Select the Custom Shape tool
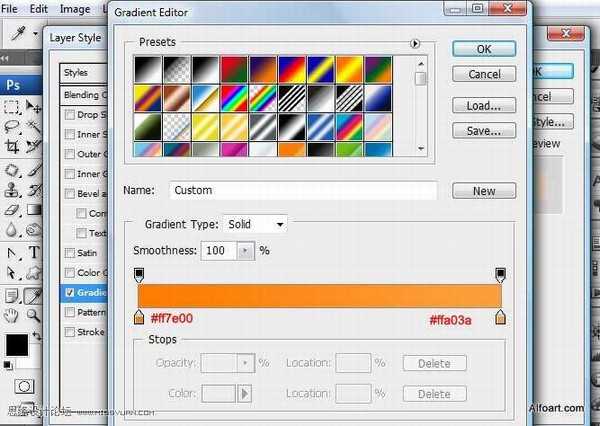Screen dimensions: 600x426 tap(33, 273)
